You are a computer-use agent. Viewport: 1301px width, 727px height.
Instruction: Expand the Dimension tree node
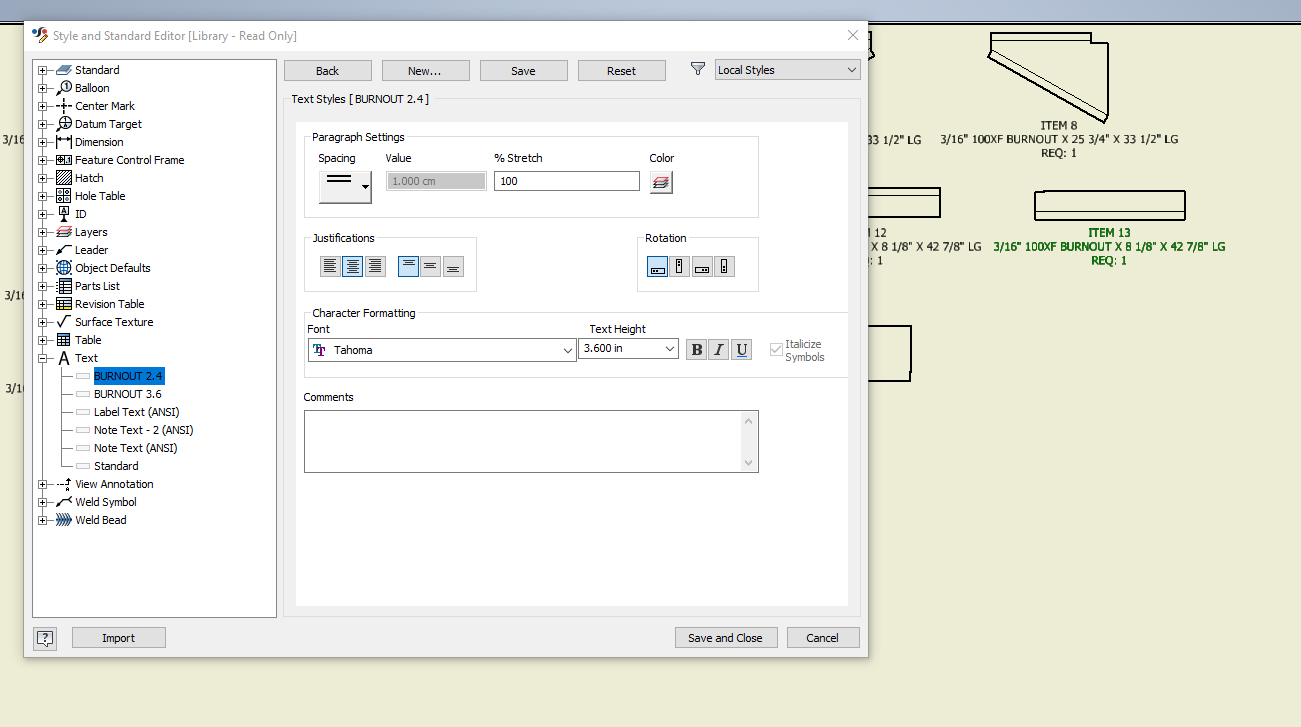click(41, 141)
